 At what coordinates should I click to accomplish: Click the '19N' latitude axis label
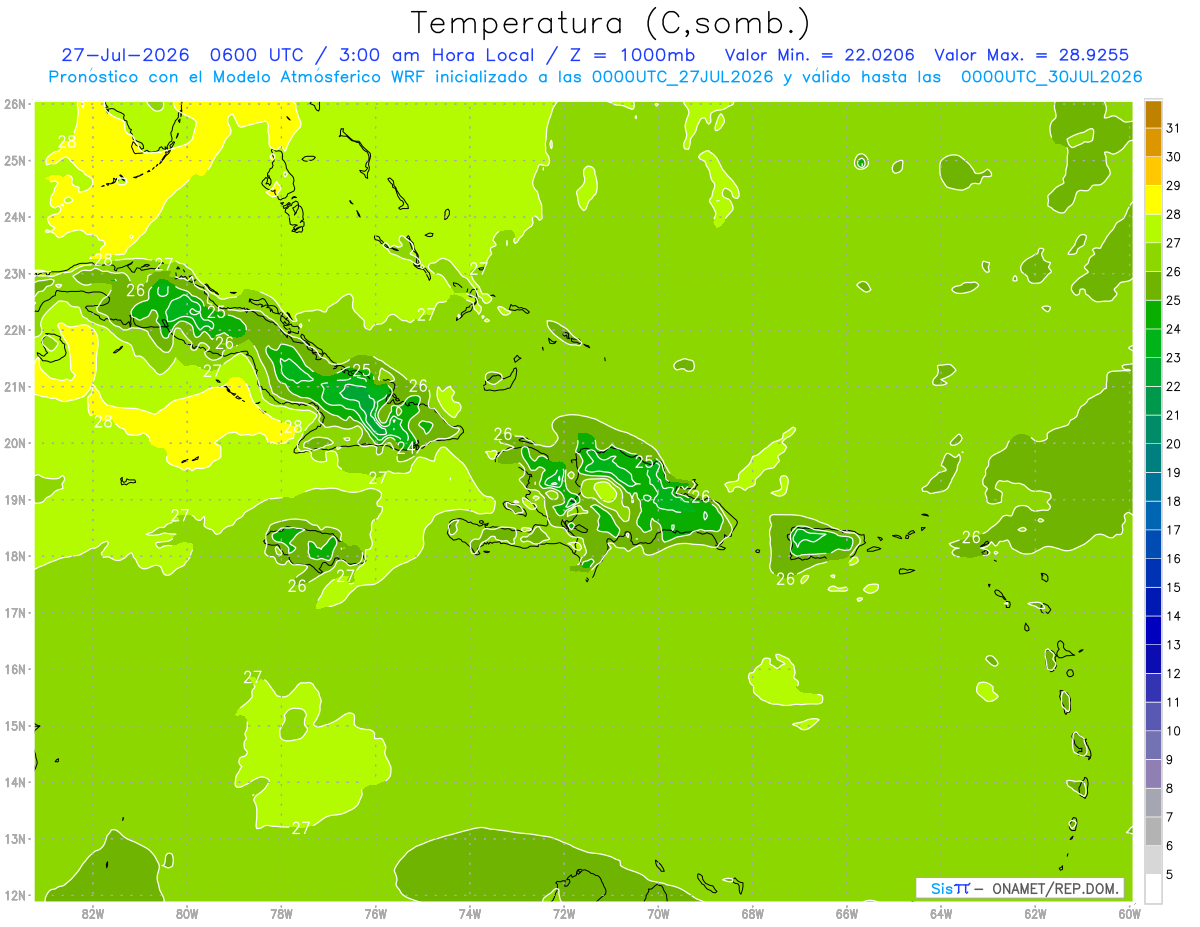(x=14, y=499)
